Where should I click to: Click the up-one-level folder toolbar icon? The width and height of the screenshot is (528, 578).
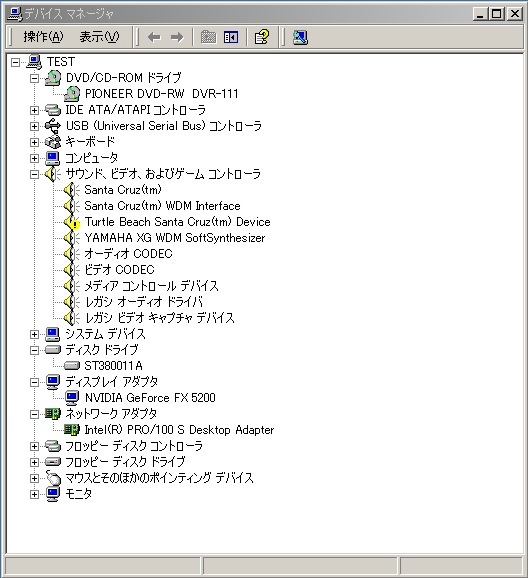point(208,37)
